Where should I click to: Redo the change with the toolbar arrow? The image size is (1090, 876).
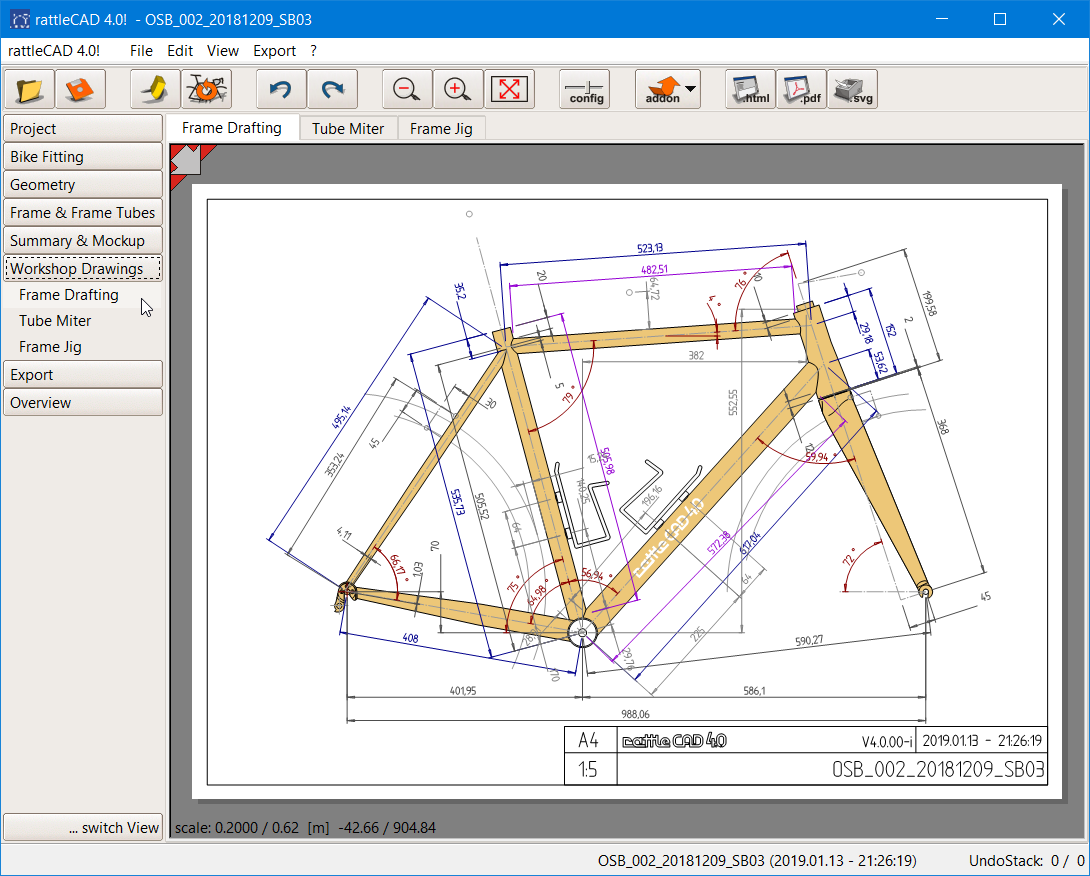(332, 89)
